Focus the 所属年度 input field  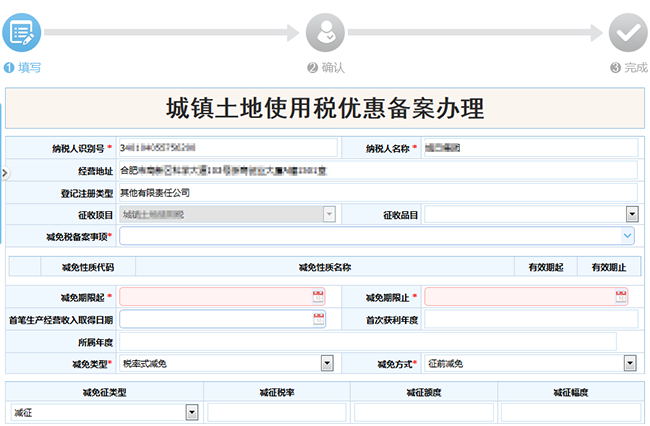pyautogui.click(x=379, y=341)
